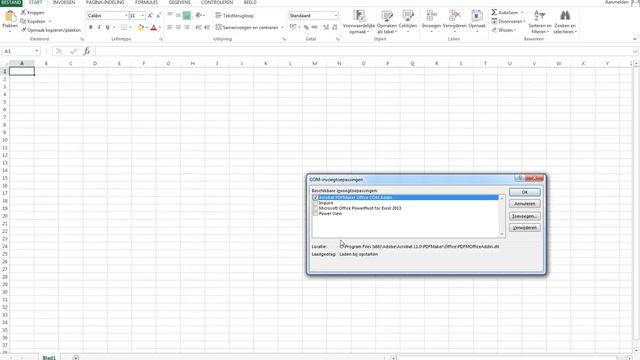The height and width of the screenshot is (360, 640).
Task: Toggle Tekstterugloop wrap text
Action: pos(235,16)
